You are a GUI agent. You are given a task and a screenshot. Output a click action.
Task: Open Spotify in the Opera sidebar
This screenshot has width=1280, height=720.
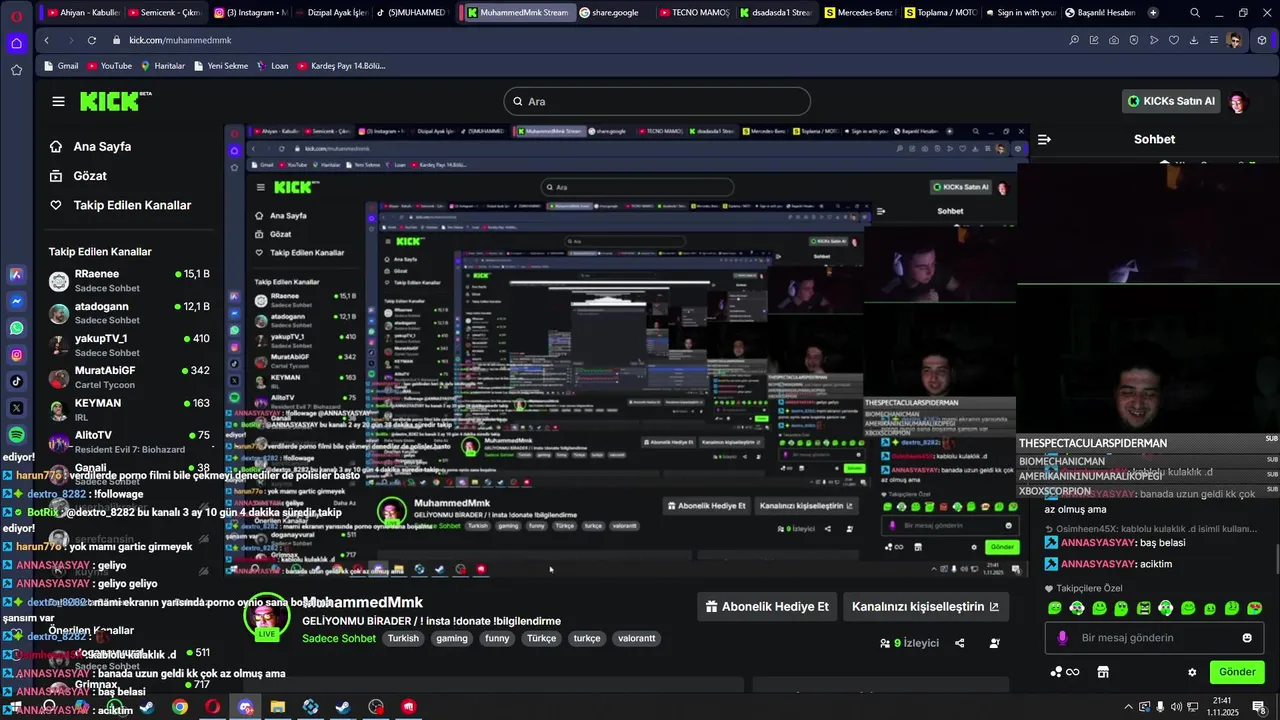[16, 435]
